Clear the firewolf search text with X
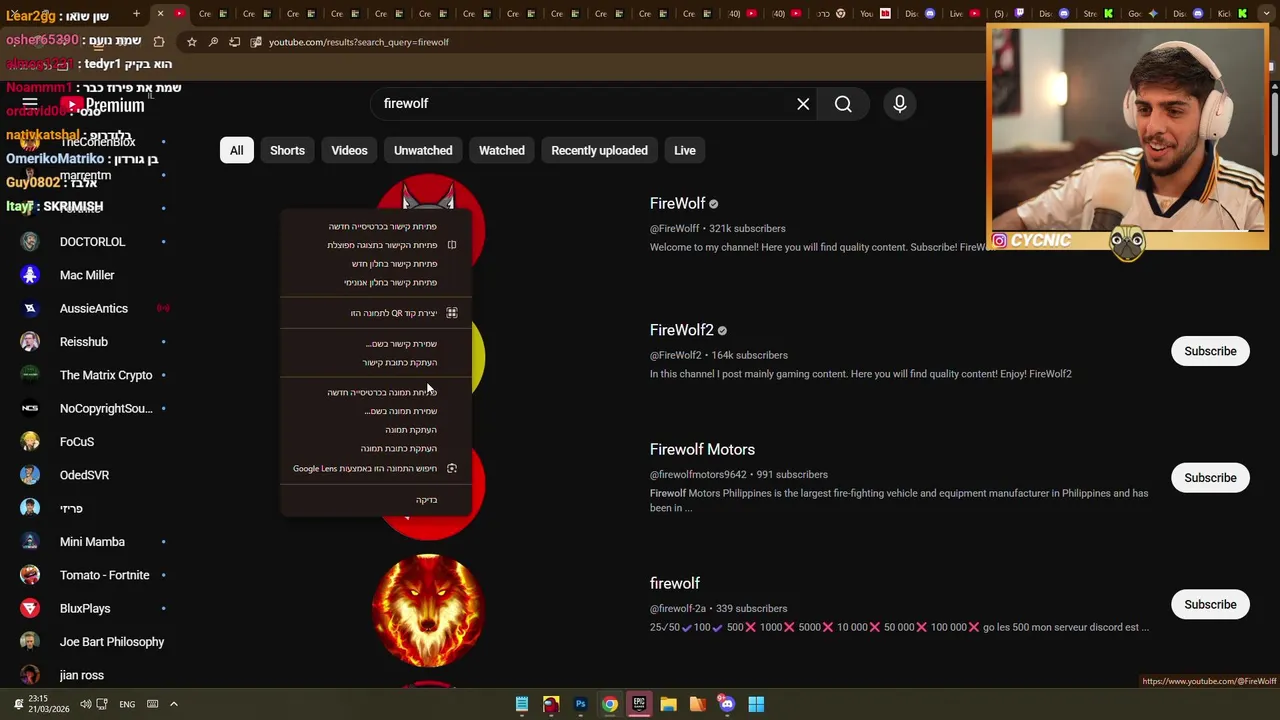1280x720 pixels. pos(803,104)
